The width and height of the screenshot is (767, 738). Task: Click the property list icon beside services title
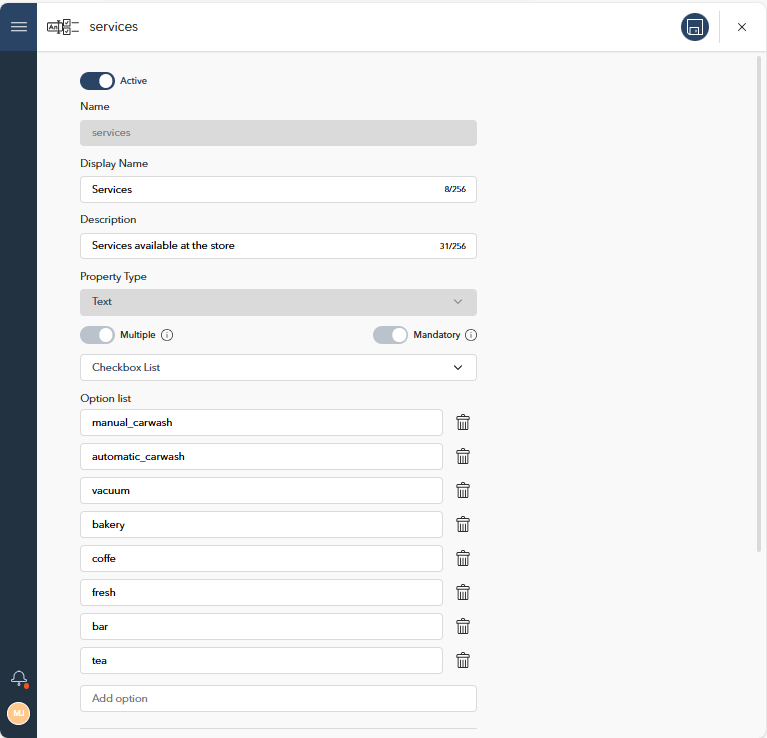click(63, 27)
